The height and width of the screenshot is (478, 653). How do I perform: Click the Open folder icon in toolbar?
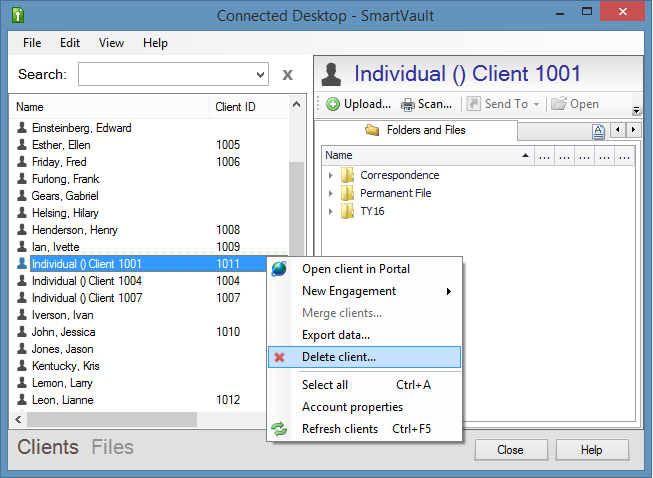(x=559, y=103)
